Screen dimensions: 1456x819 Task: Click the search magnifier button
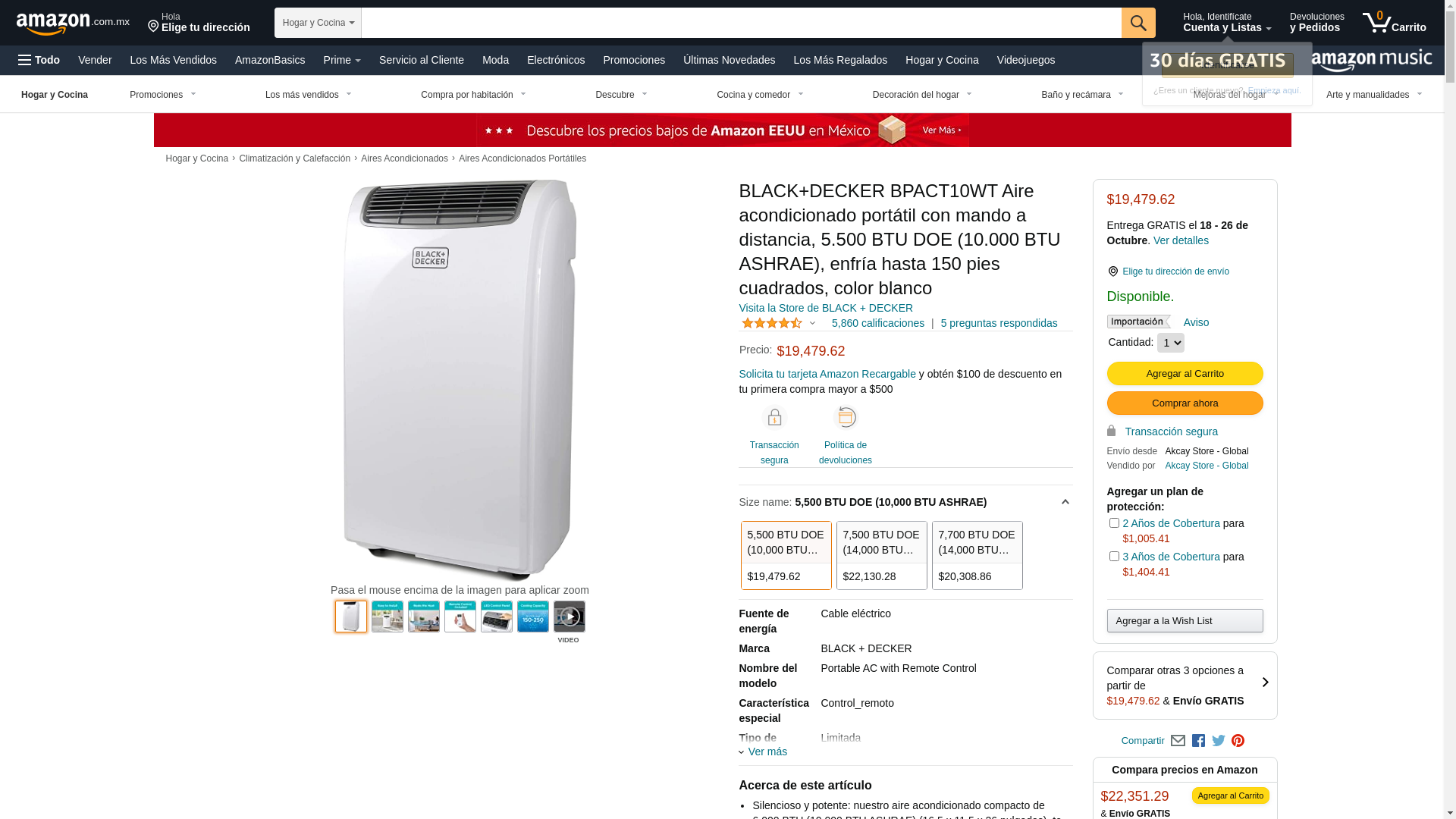tap(1137, 23)
